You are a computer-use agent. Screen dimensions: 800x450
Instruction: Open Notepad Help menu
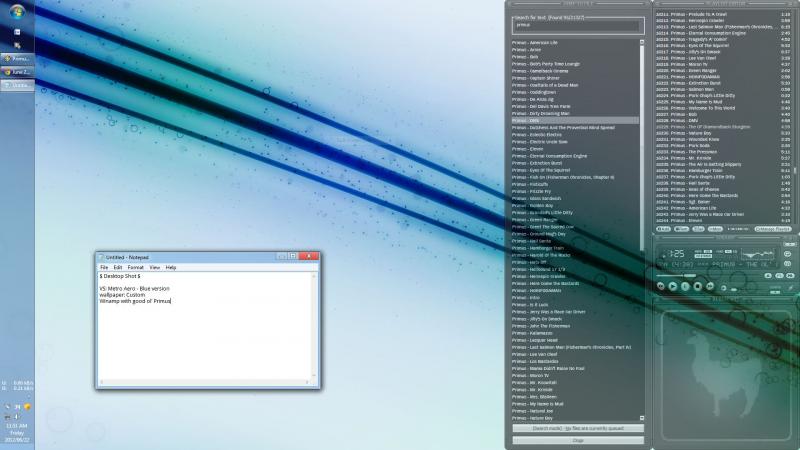tap(171, 267)
